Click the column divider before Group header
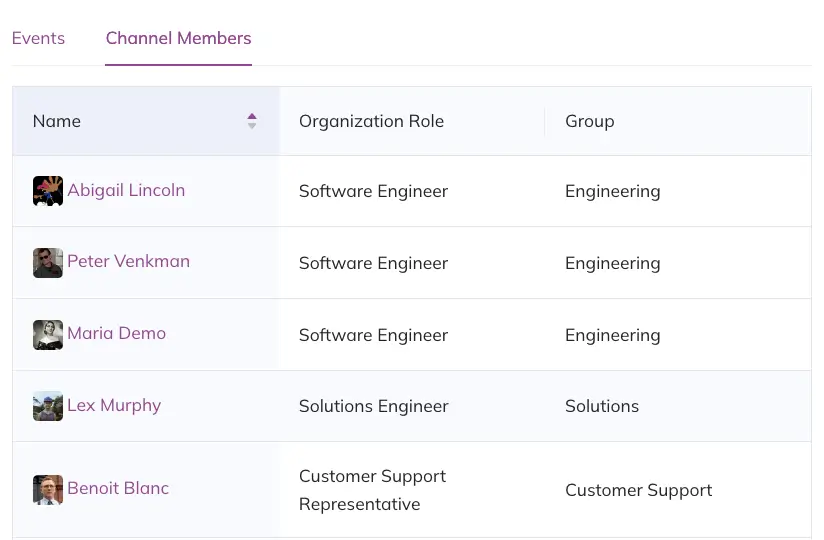Screen dimensions: 824x540 [x=545, y=121]
